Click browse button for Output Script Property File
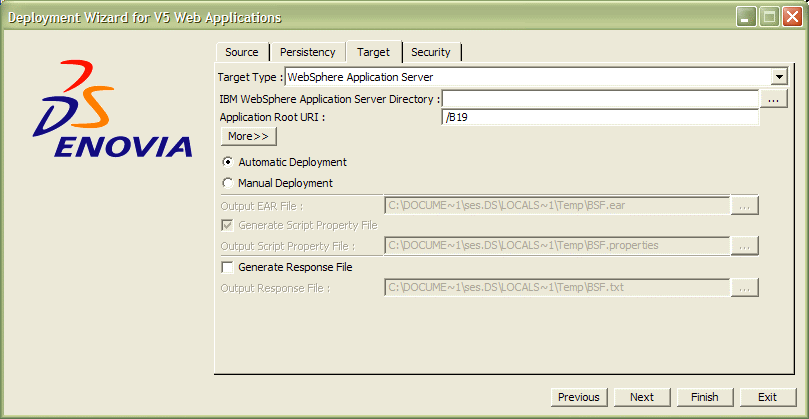This screenshot has width=809, height=419. pos(744,246)
